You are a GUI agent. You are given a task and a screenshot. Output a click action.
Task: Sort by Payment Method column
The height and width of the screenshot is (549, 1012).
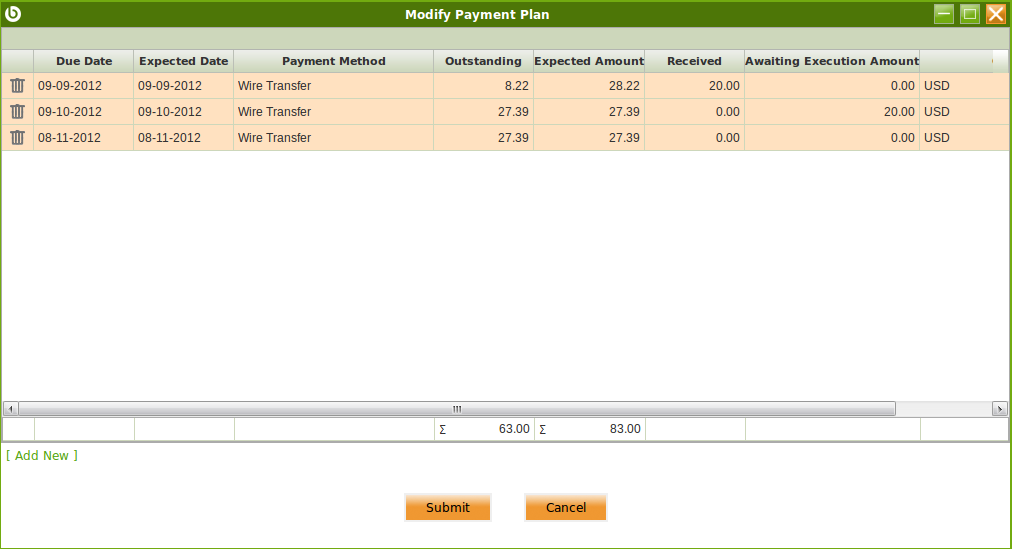coord(333,61)
